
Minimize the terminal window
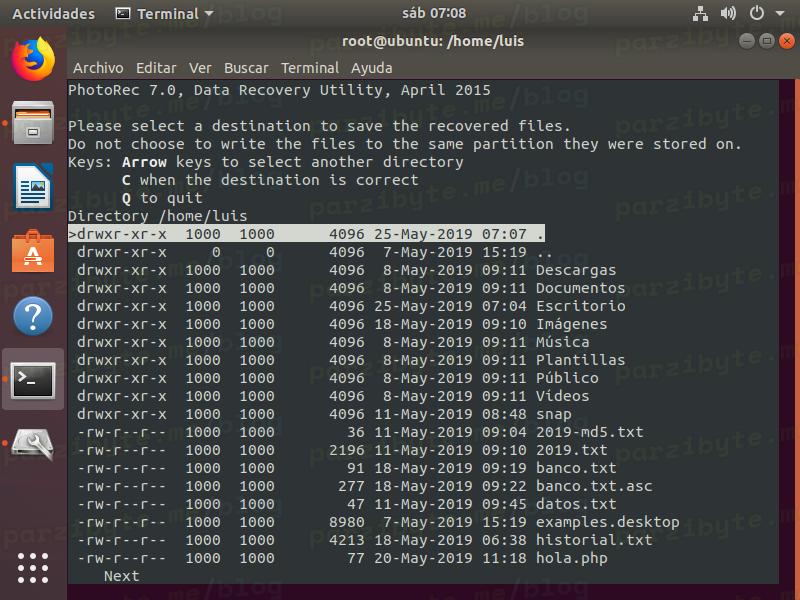747,41
